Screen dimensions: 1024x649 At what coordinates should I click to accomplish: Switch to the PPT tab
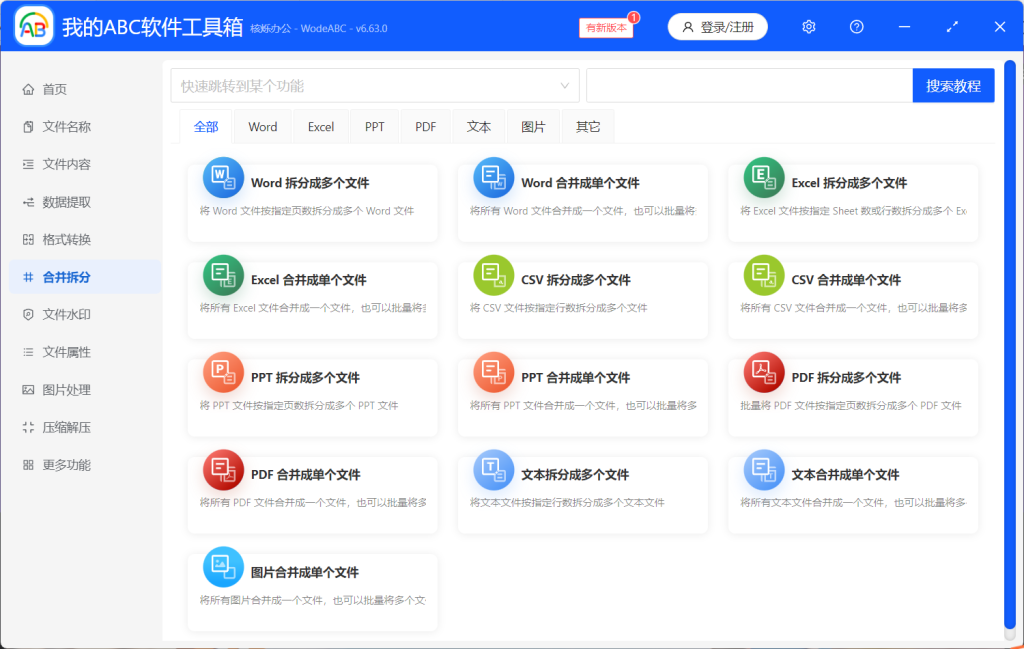click(x=374, y=127)
